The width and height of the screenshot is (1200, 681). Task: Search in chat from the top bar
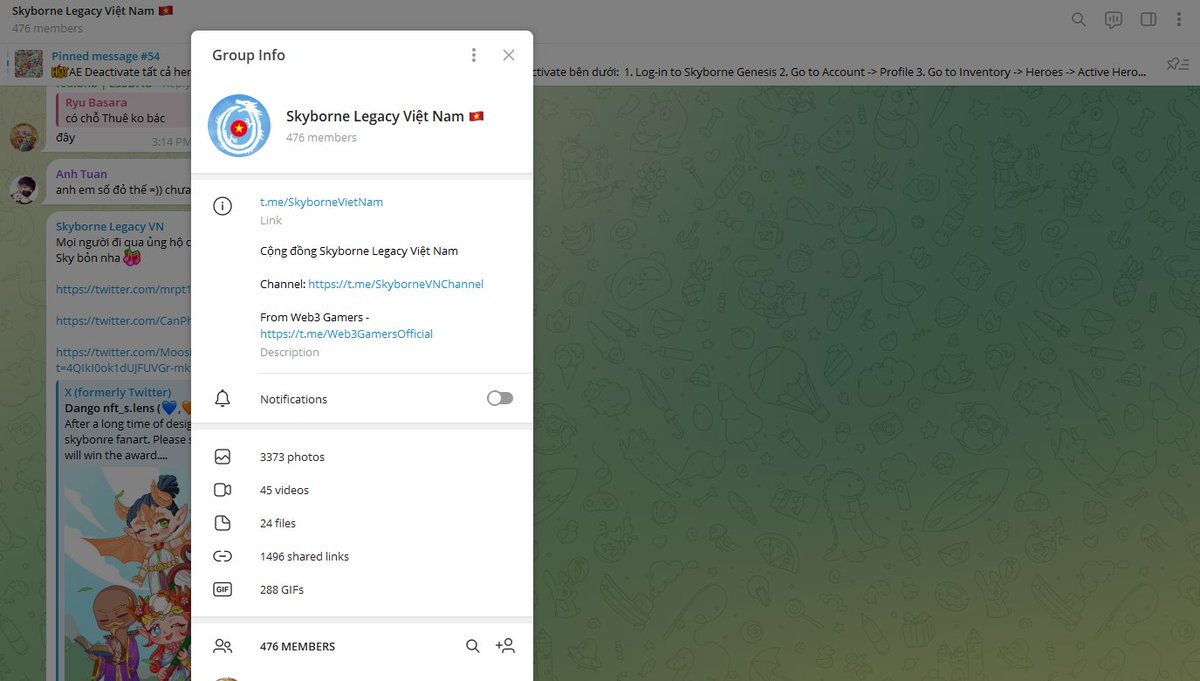click(x=1079, y=19)
